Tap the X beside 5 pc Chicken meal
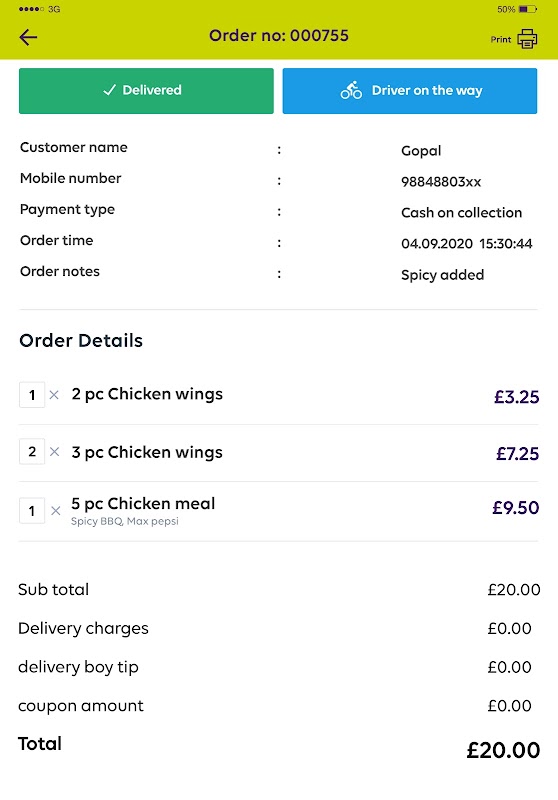The image size is (558, 800). [56, 510]
